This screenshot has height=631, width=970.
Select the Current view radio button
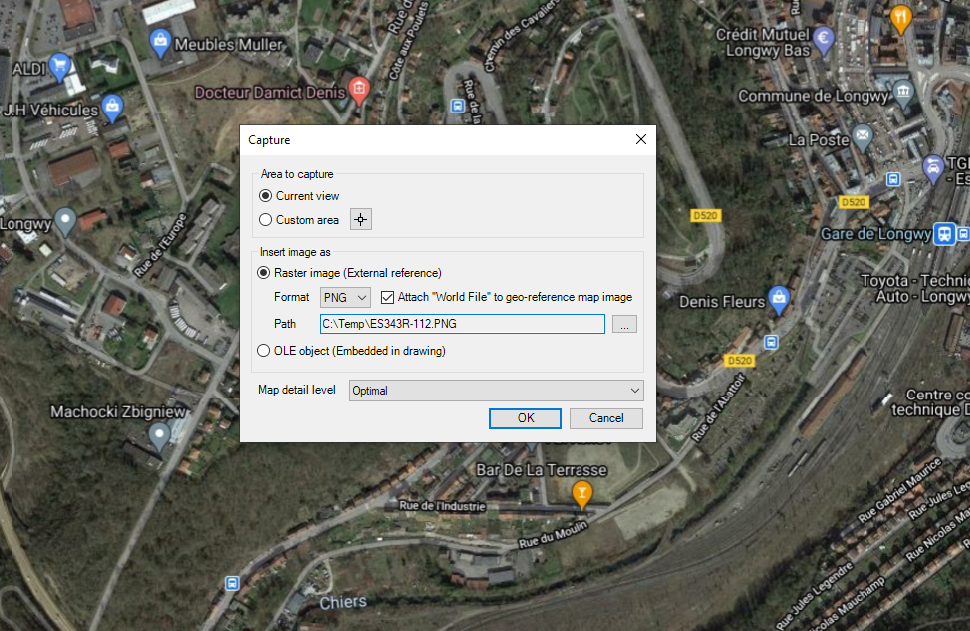click(x=266, y=196)
